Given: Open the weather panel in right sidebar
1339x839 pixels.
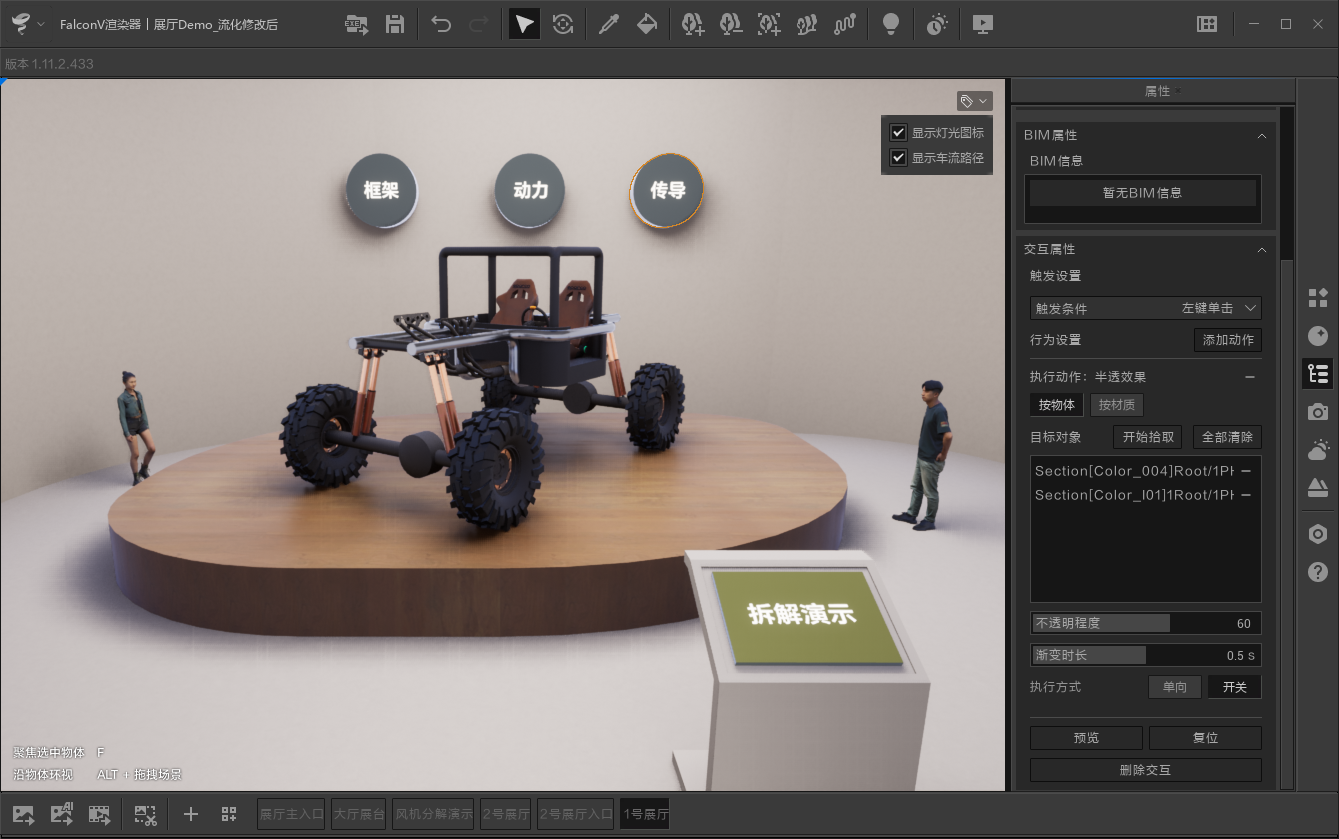Looking at the screenshot, I should point(1318,450).
